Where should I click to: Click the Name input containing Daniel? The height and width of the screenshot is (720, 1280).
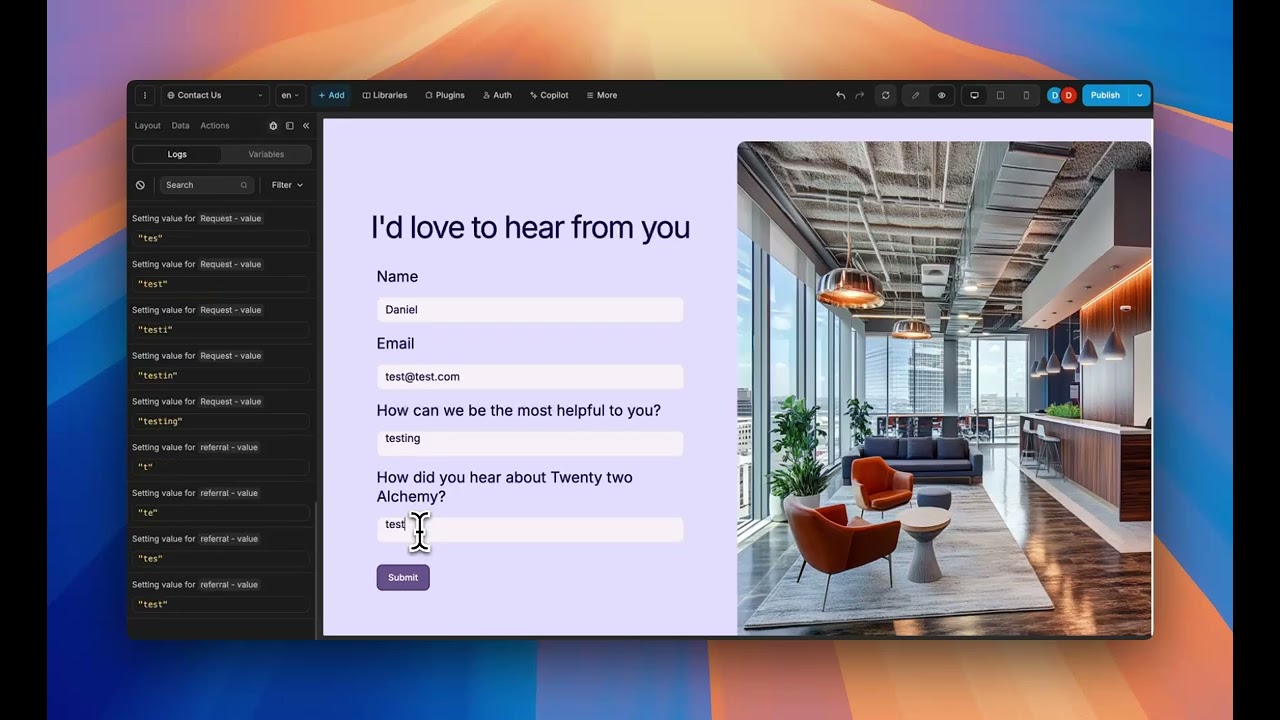(x=530, y=310)
